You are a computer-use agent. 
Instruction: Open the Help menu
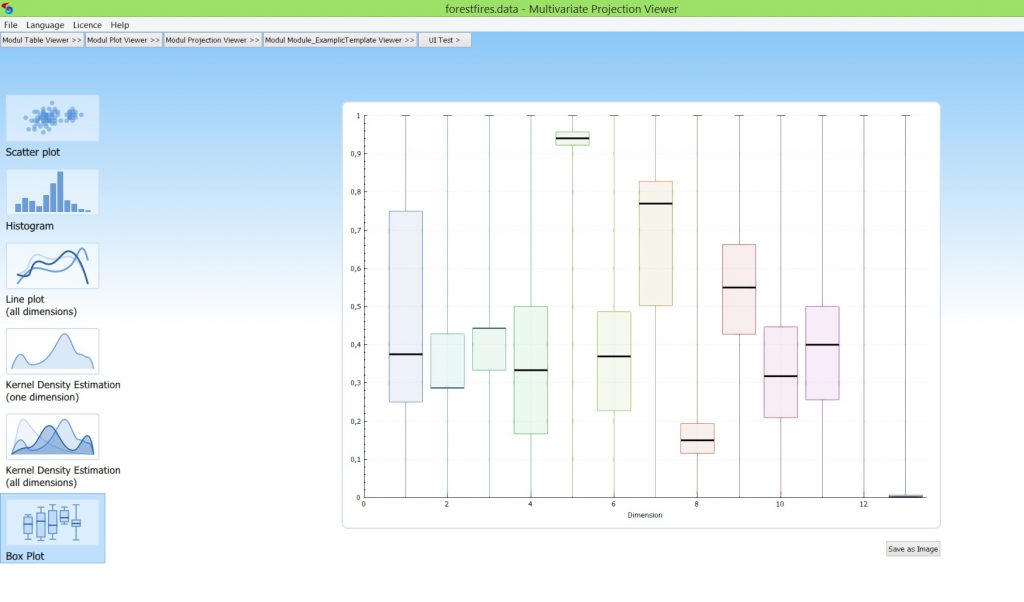click(120, 24)
